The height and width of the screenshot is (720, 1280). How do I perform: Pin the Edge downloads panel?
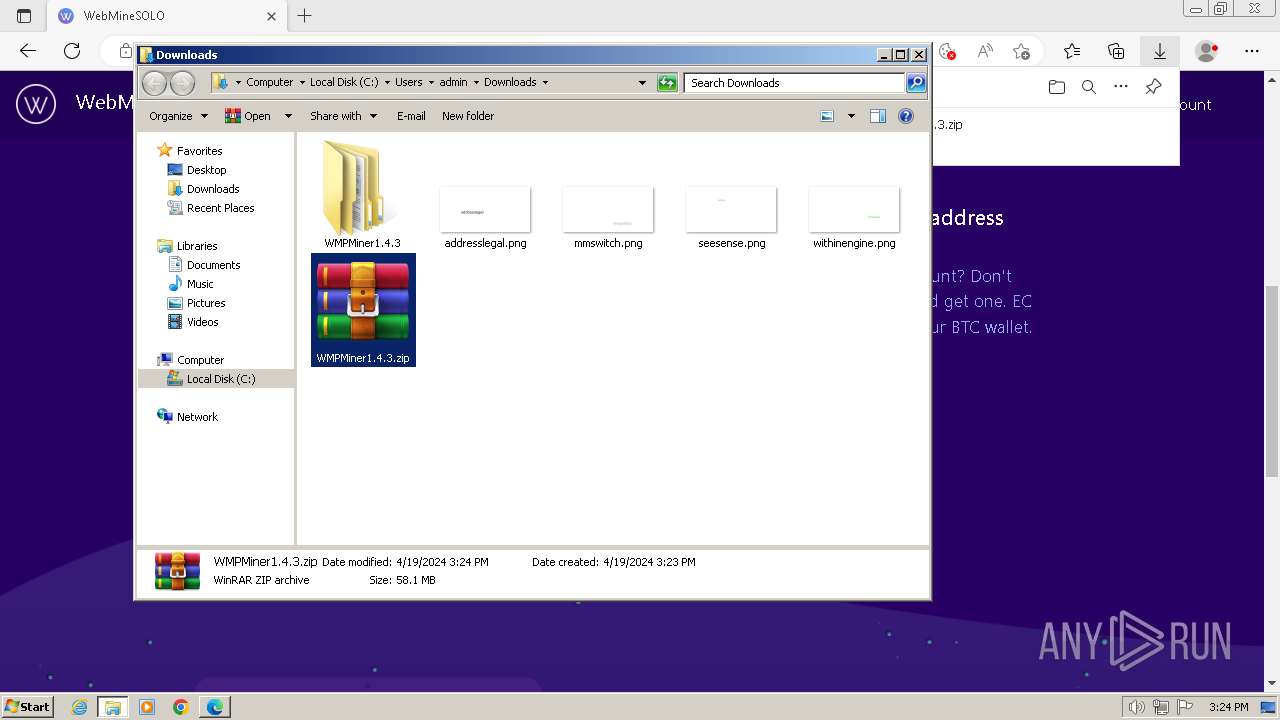[1153, 87]
